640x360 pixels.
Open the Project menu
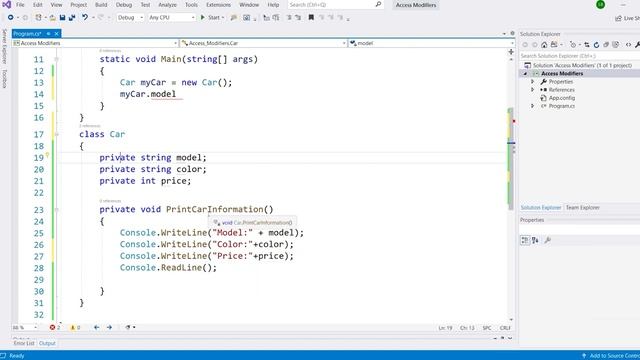(78, 5)
